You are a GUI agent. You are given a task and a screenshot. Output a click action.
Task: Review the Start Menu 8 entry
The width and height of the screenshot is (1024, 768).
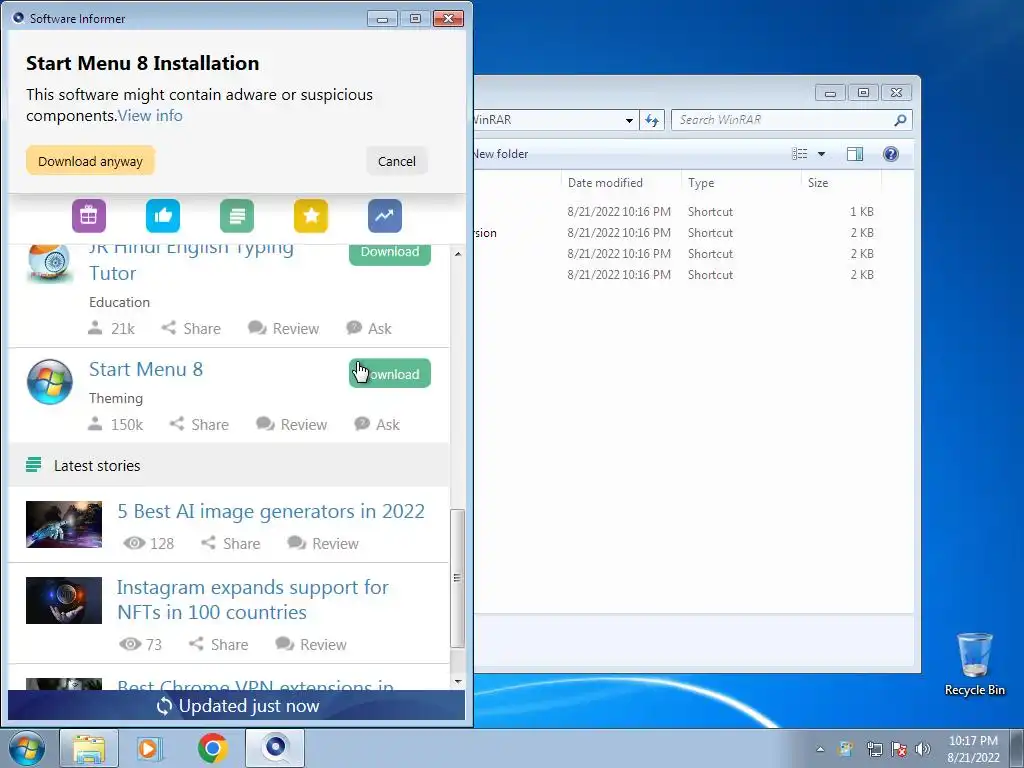pyautogui.click(x=291, y=424)
